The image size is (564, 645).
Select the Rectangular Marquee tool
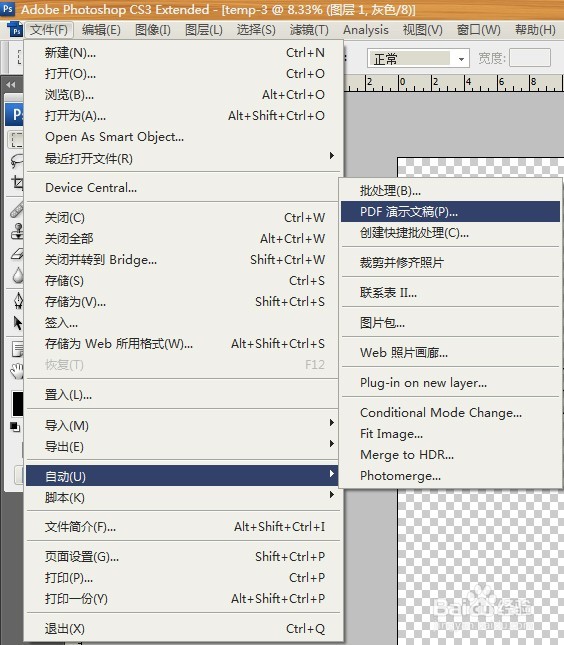point(16,140)
